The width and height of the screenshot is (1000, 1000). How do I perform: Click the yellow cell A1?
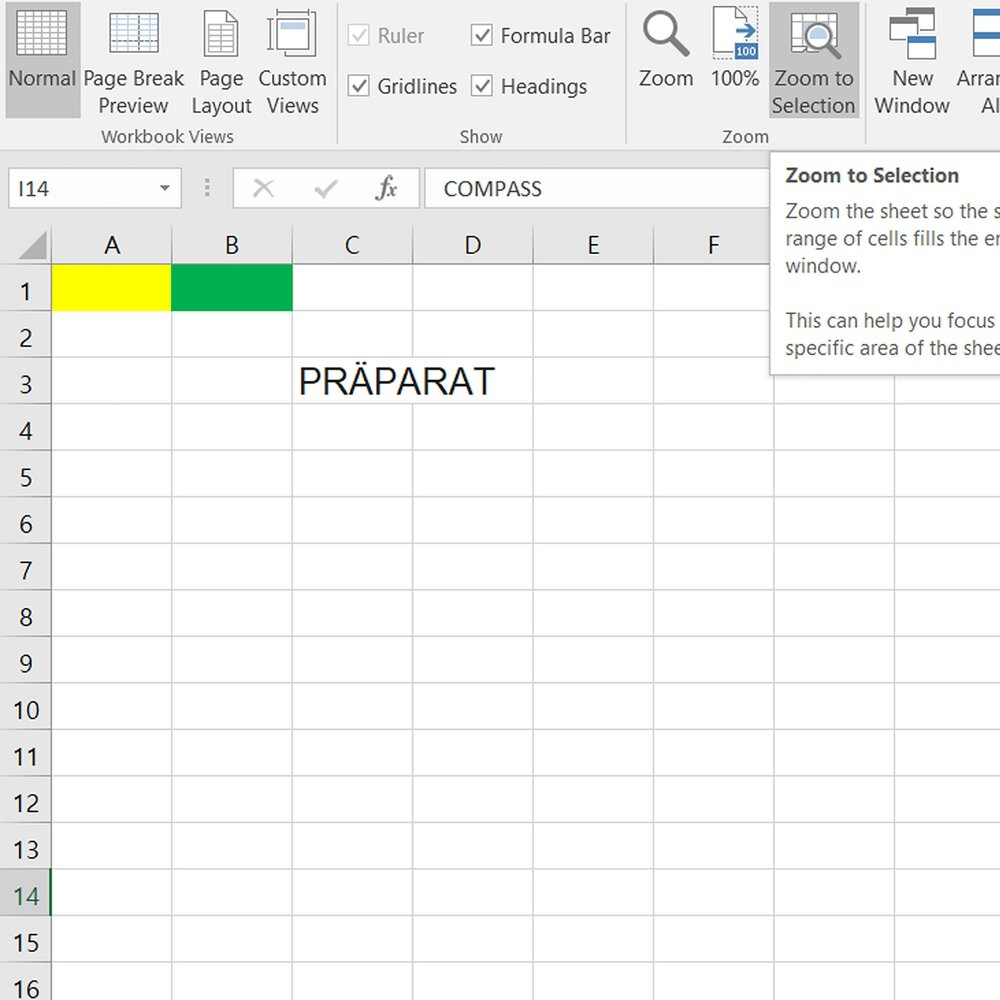(x=111, y=288)
